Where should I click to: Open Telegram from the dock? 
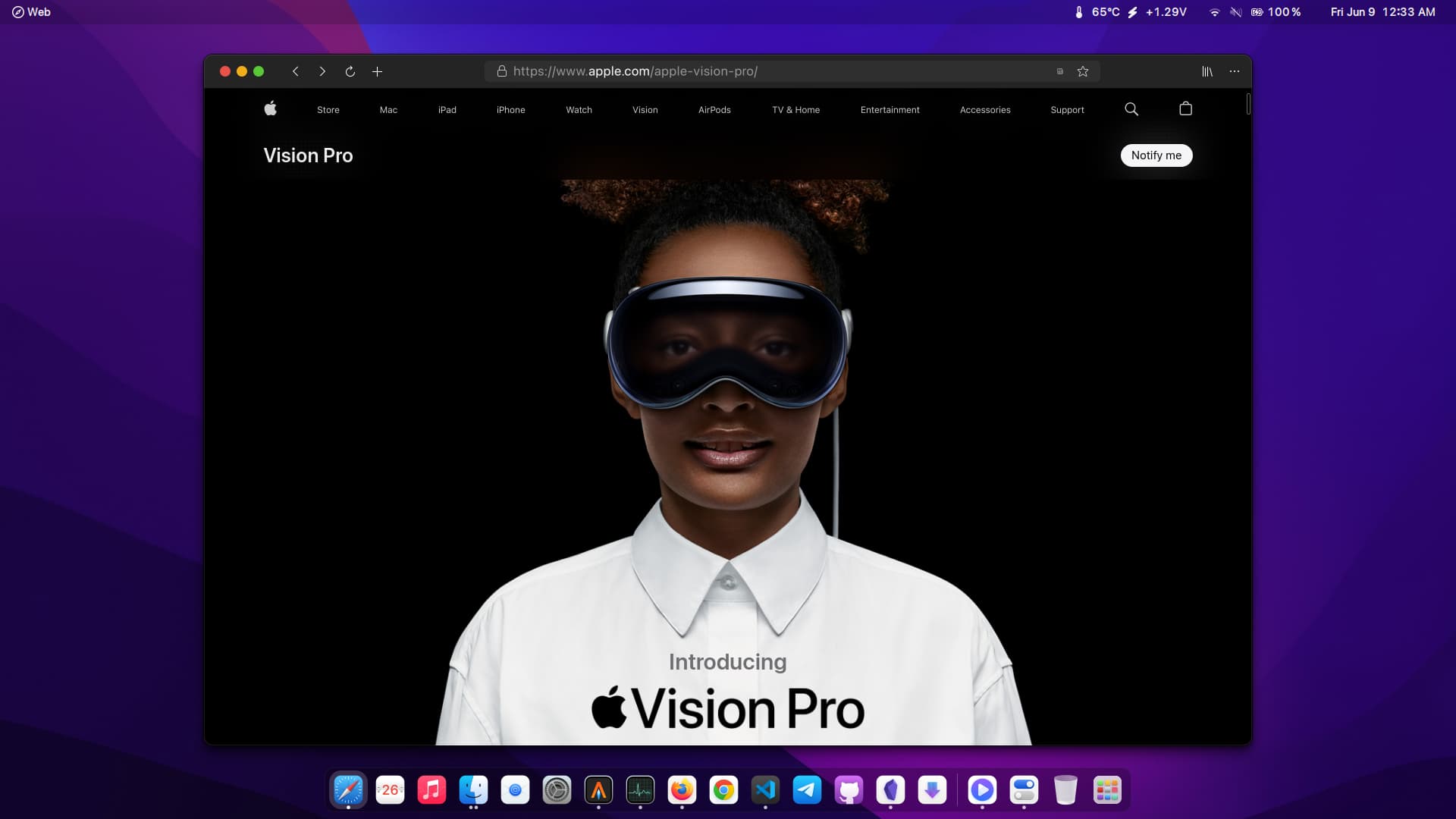[807, 790]
